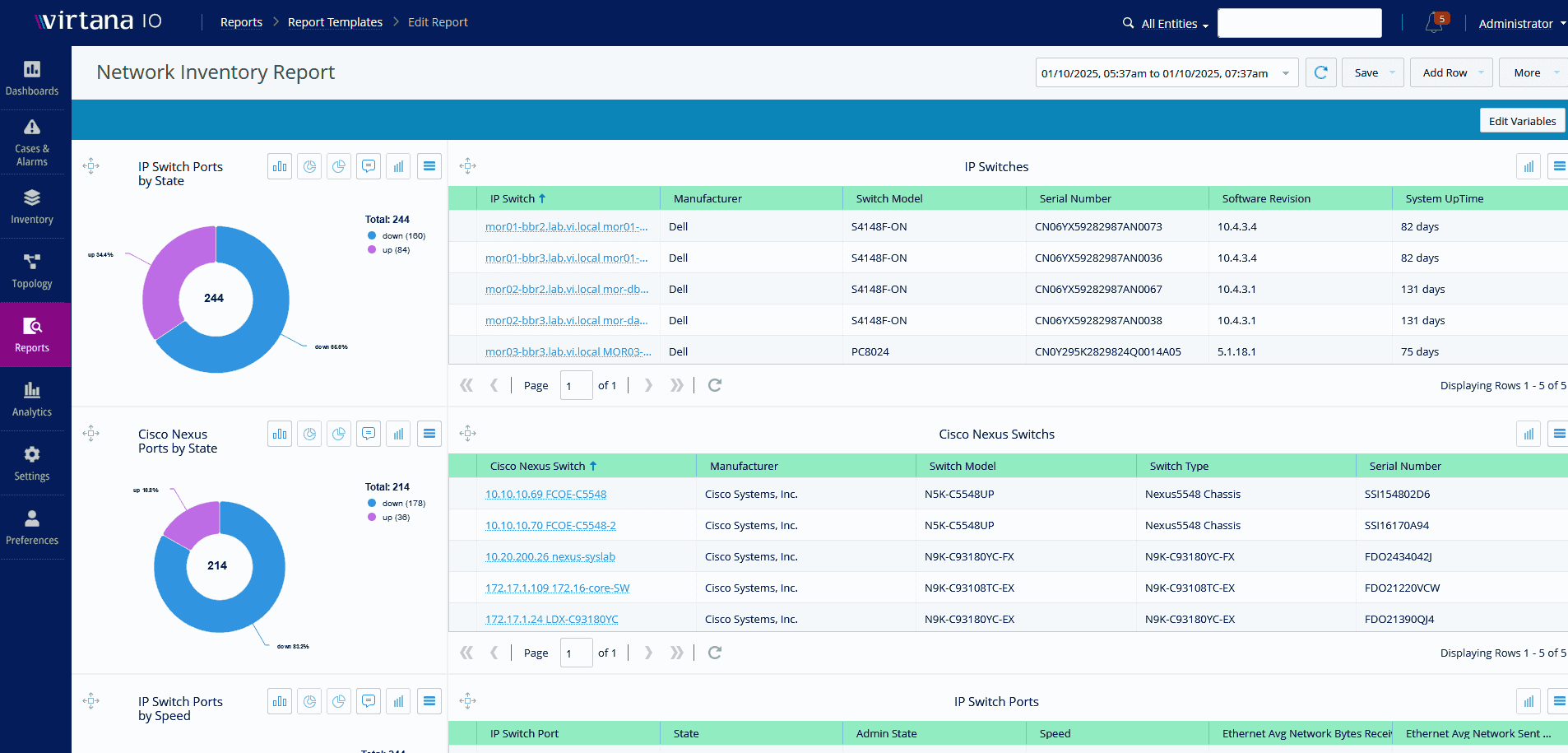The height and width of the screenshot is (753, 1568).
Task: Reload the IP Switches table from its pager
Action: [715, 385]
